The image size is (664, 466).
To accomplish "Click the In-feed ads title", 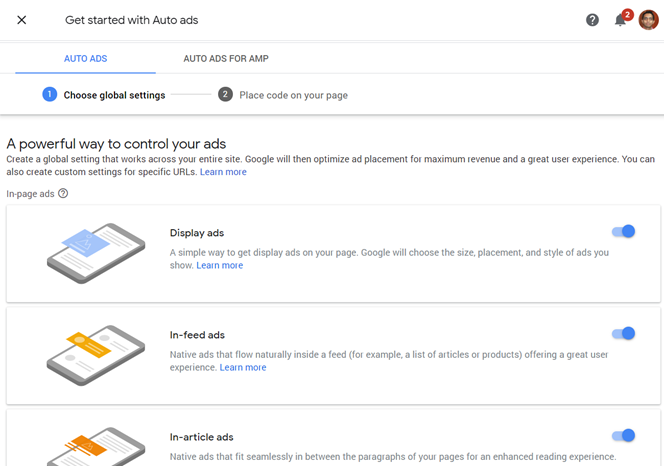I will [197, 335].
